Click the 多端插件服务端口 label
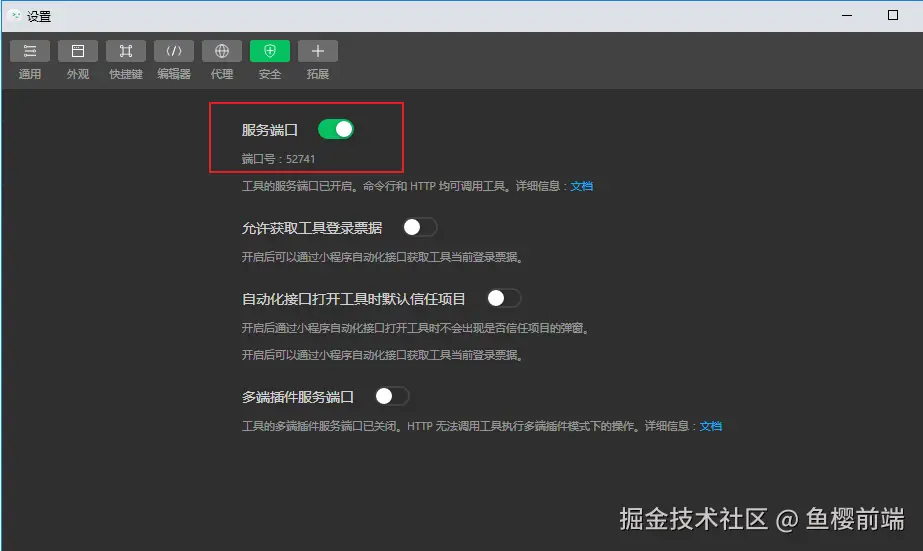 (x=298, y=397)
